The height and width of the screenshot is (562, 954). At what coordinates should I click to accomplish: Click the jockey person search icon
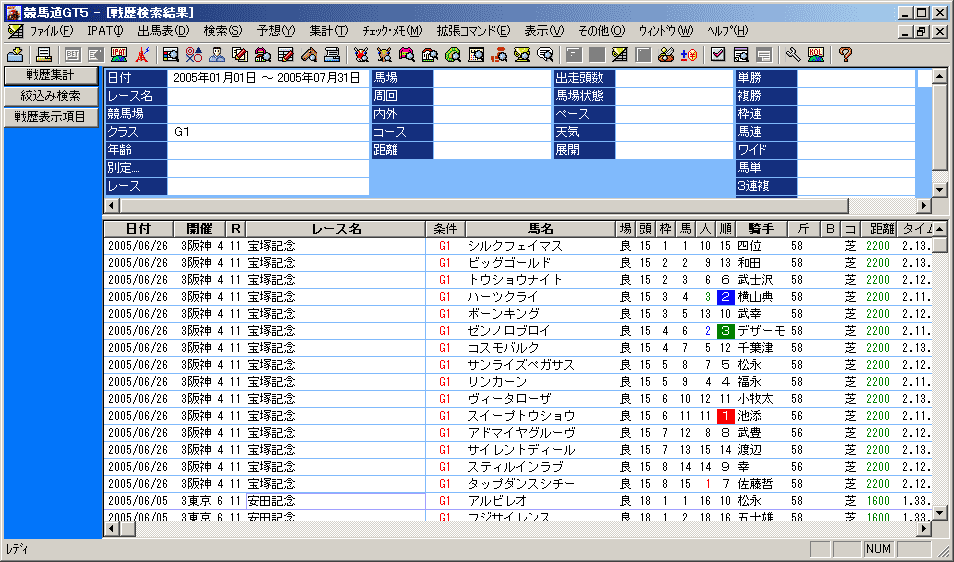coord(217,54)
